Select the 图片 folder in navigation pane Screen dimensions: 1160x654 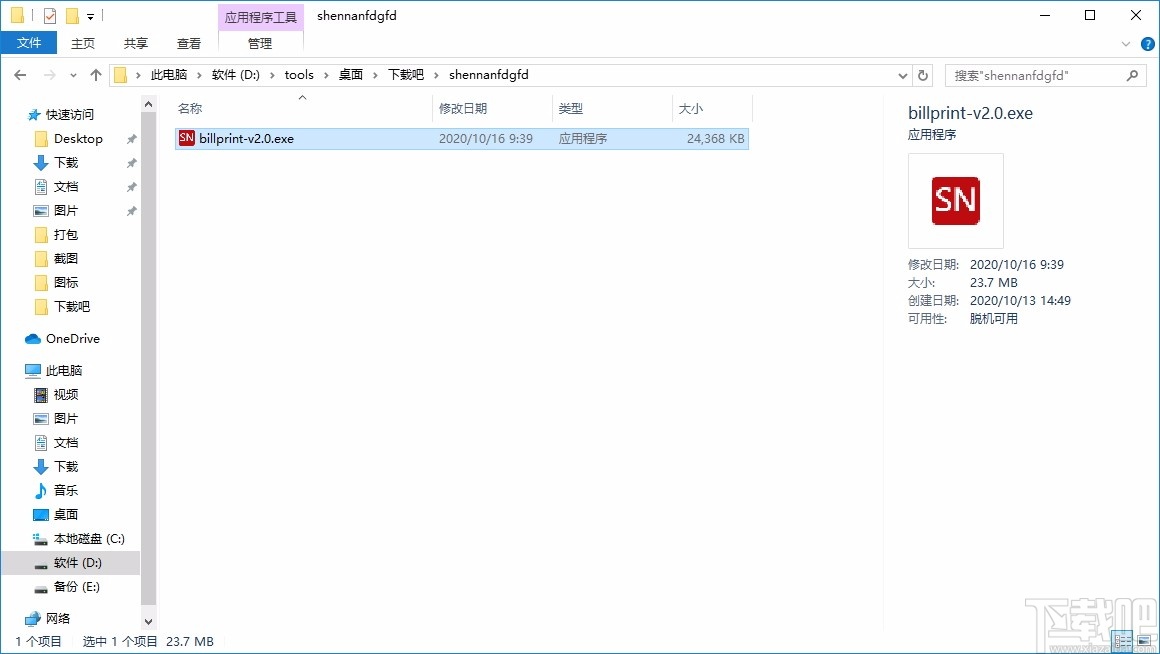pyautogui.click(x=67, y=418)
